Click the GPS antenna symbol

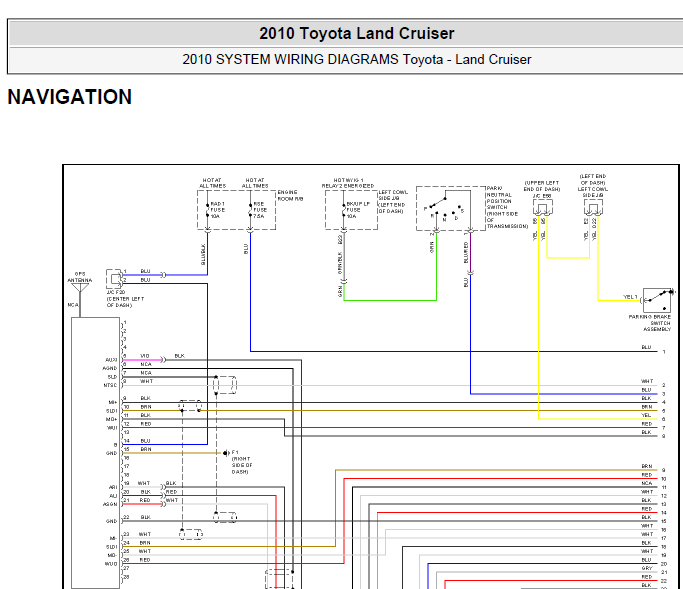coord(80,288)
